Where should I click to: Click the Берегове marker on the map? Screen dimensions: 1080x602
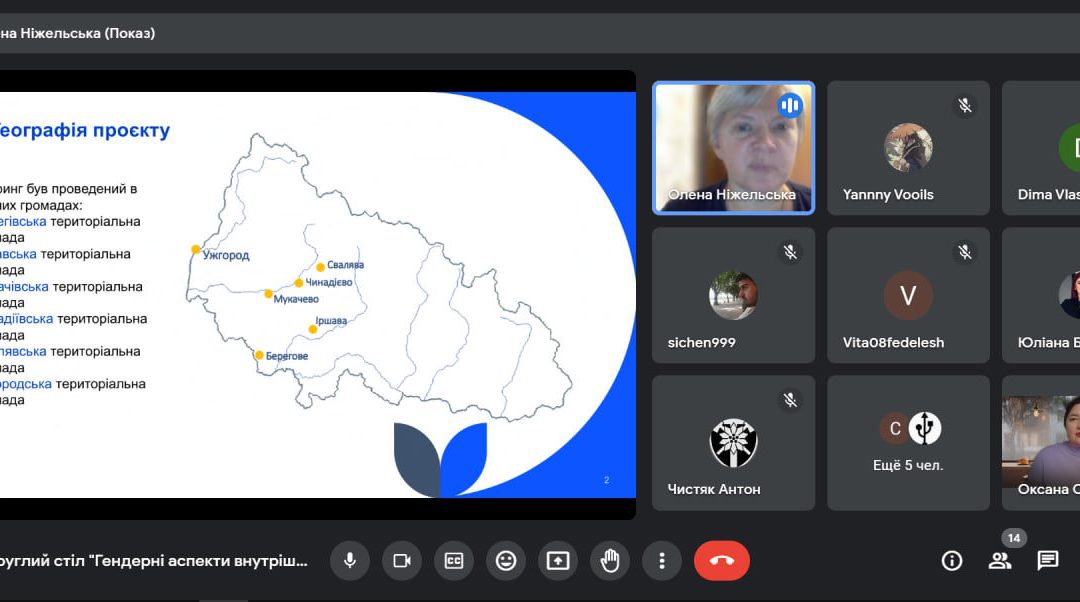[259, 355]
